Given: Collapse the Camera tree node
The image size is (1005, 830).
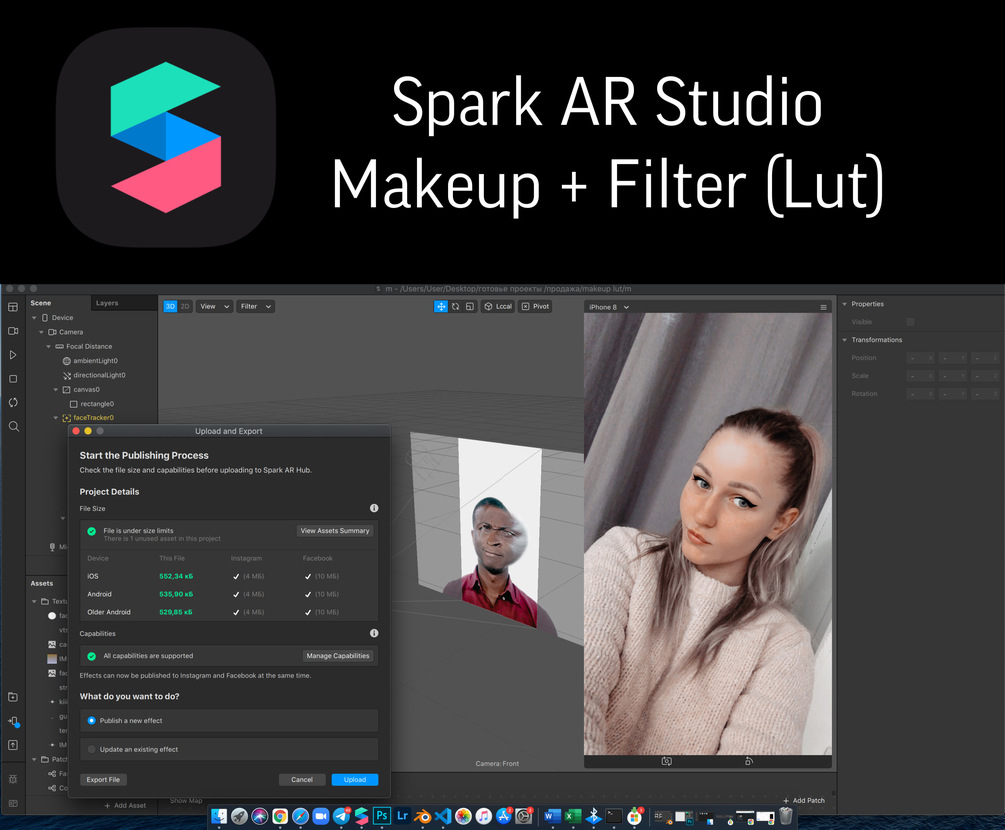Looking at the screenshot, I should 41,332.
